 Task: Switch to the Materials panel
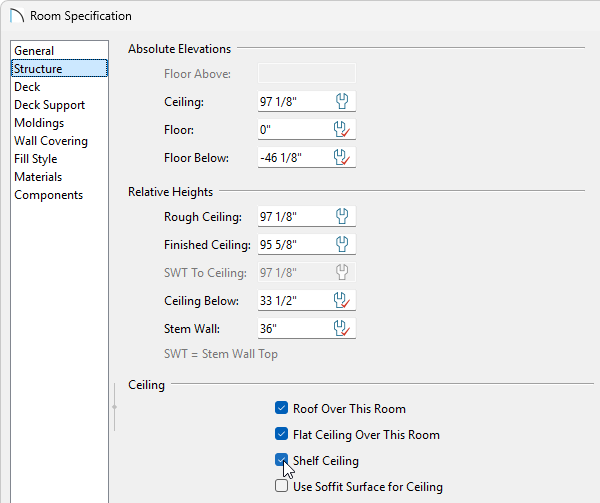(x=59, y=177)
